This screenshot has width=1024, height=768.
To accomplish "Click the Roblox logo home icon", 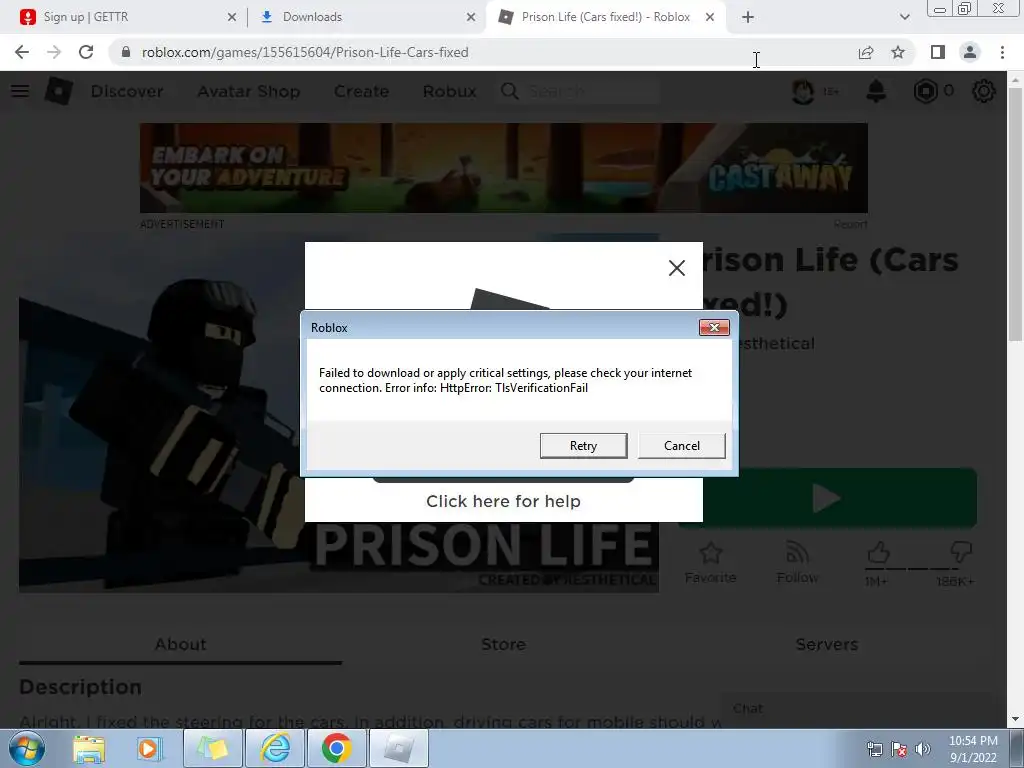I will 58,91.
